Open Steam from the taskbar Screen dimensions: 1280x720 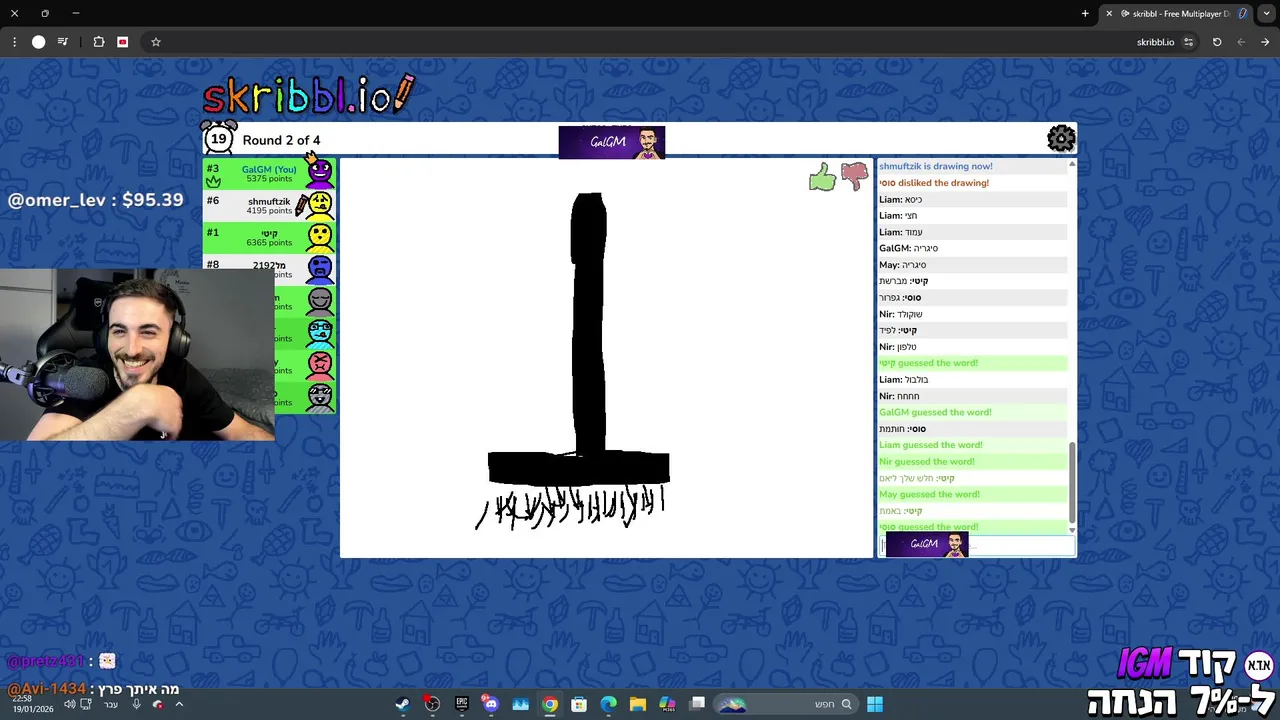(x=402, y=704)
